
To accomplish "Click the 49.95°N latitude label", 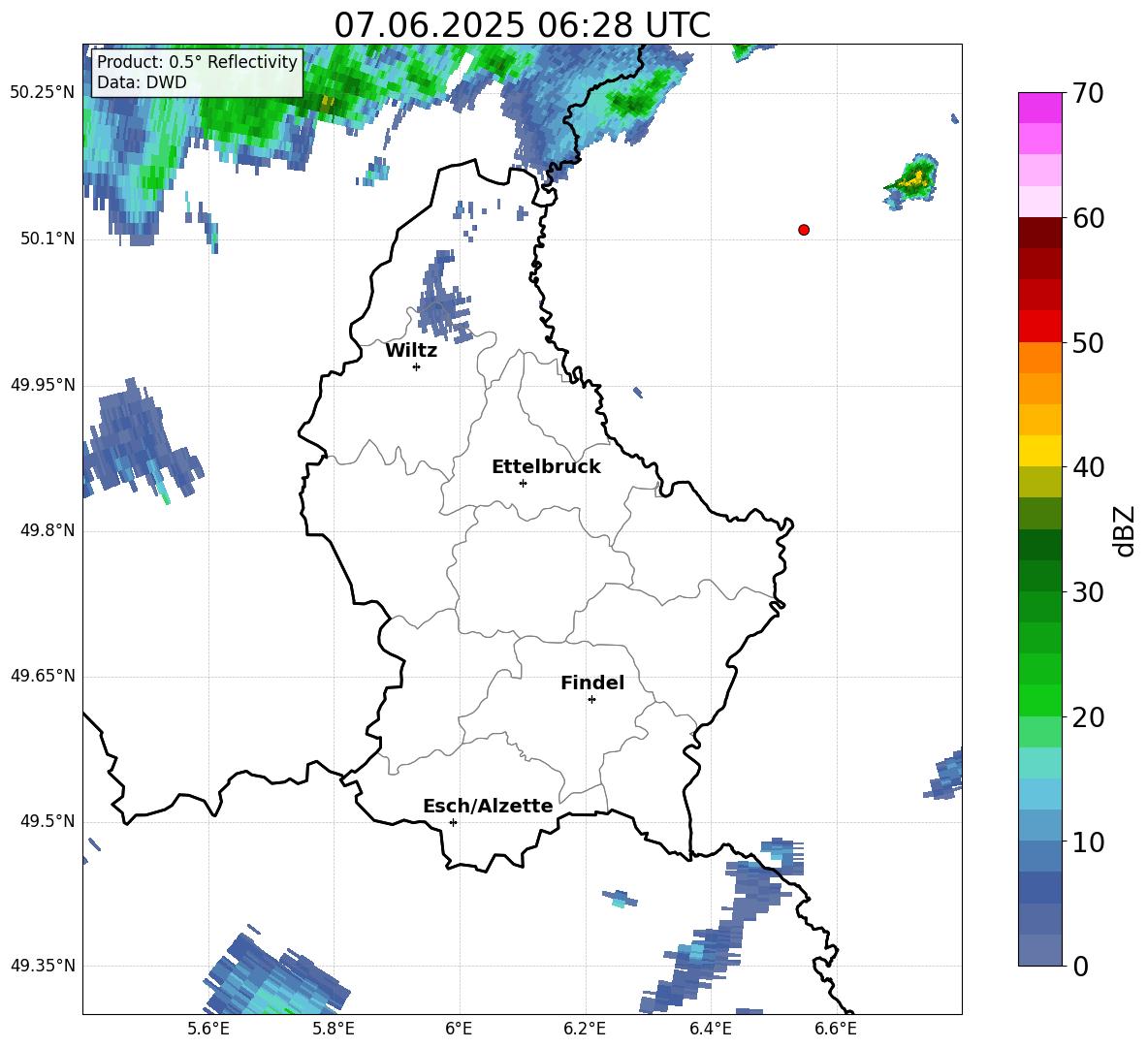I will point(43,384).
